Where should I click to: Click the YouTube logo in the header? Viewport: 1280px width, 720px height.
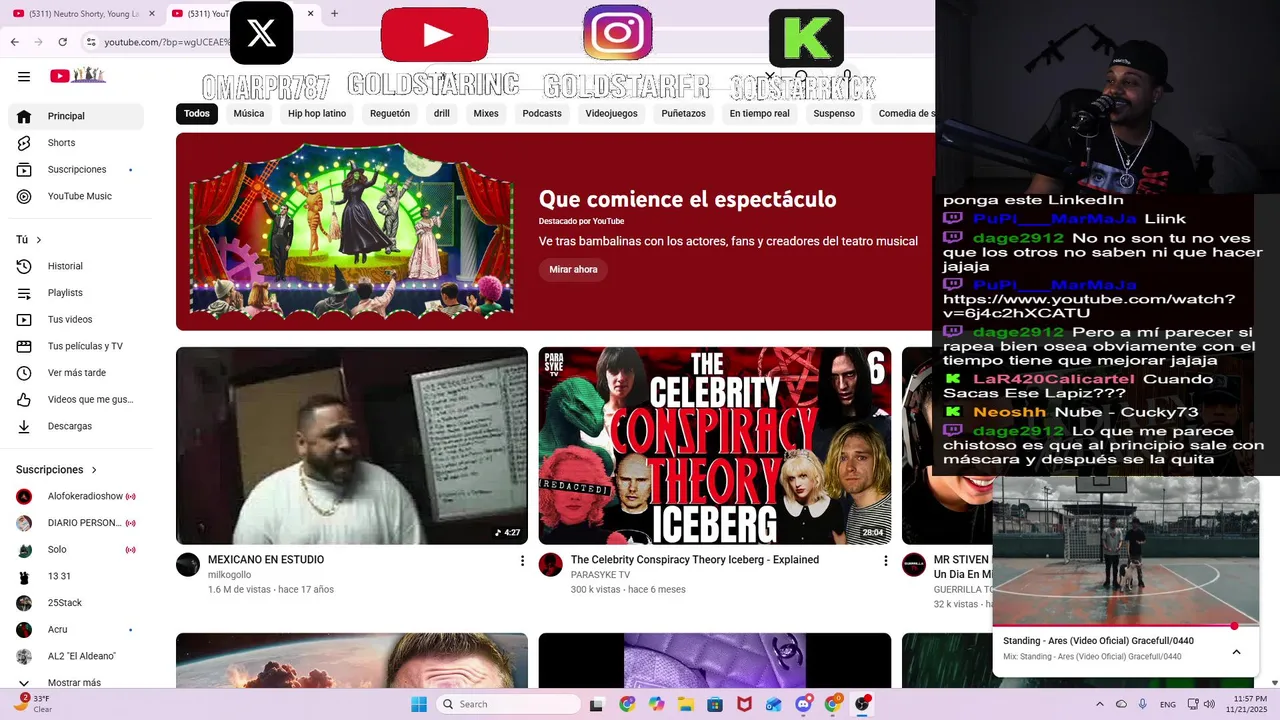click(x=78, y=75)
